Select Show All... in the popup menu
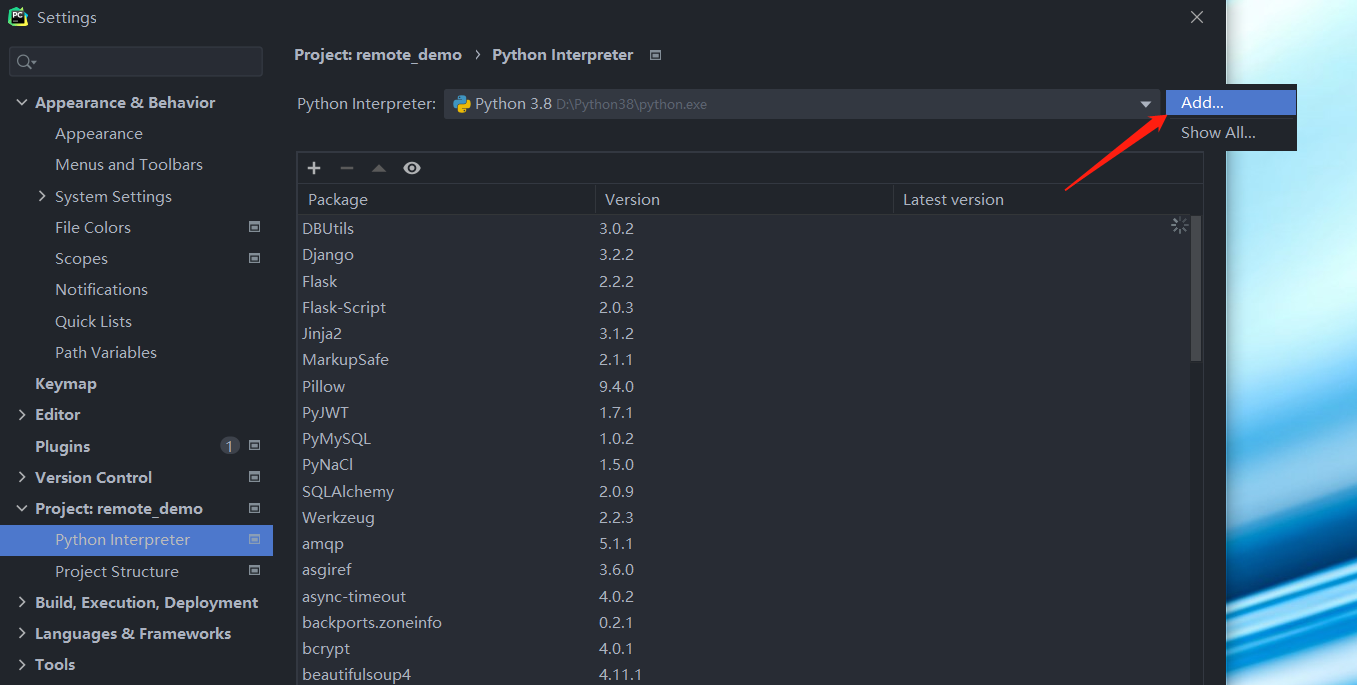This screenshot has width=1357, height=685. [x=1217, y=132]
